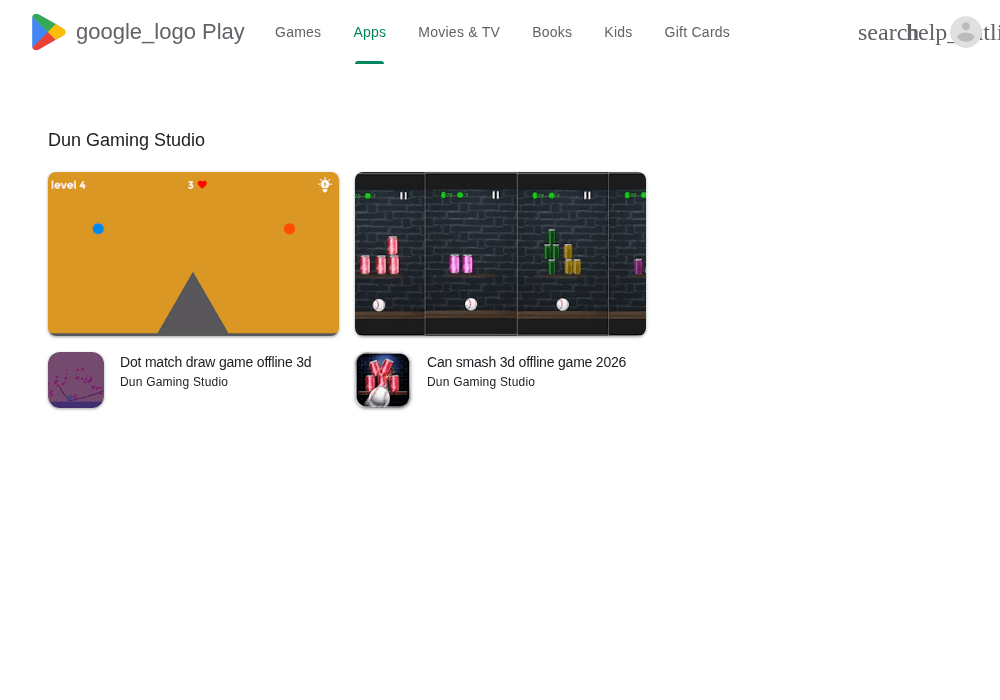The width and height of the screenshot is (1000, 700).
Task: Open the Gift Cards tab
Action: [x=697, y=32]
